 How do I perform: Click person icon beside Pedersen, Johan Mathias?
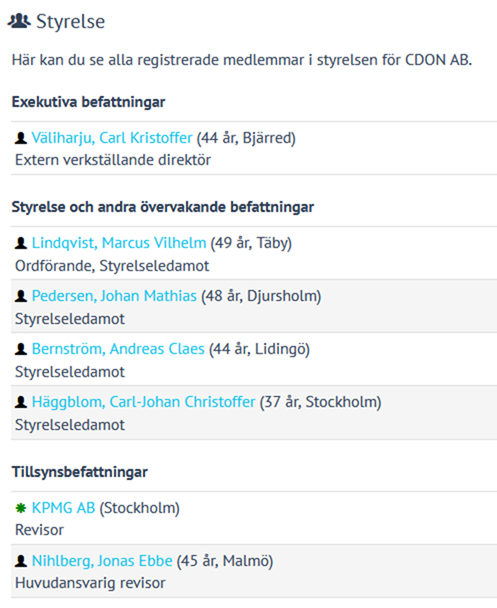coord(21,296)
